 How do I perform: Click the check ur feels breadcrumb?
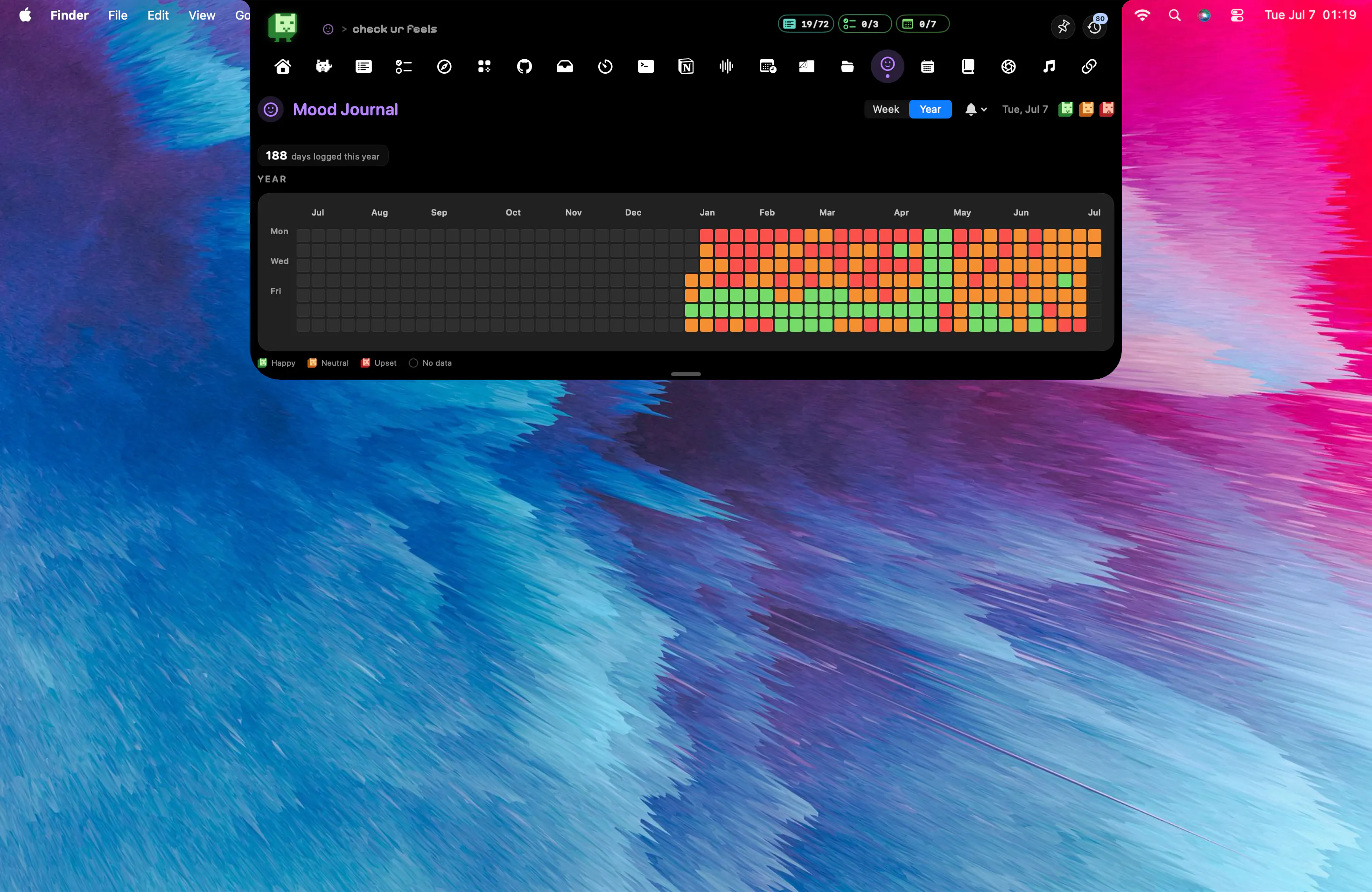click(x=394, y=29)
